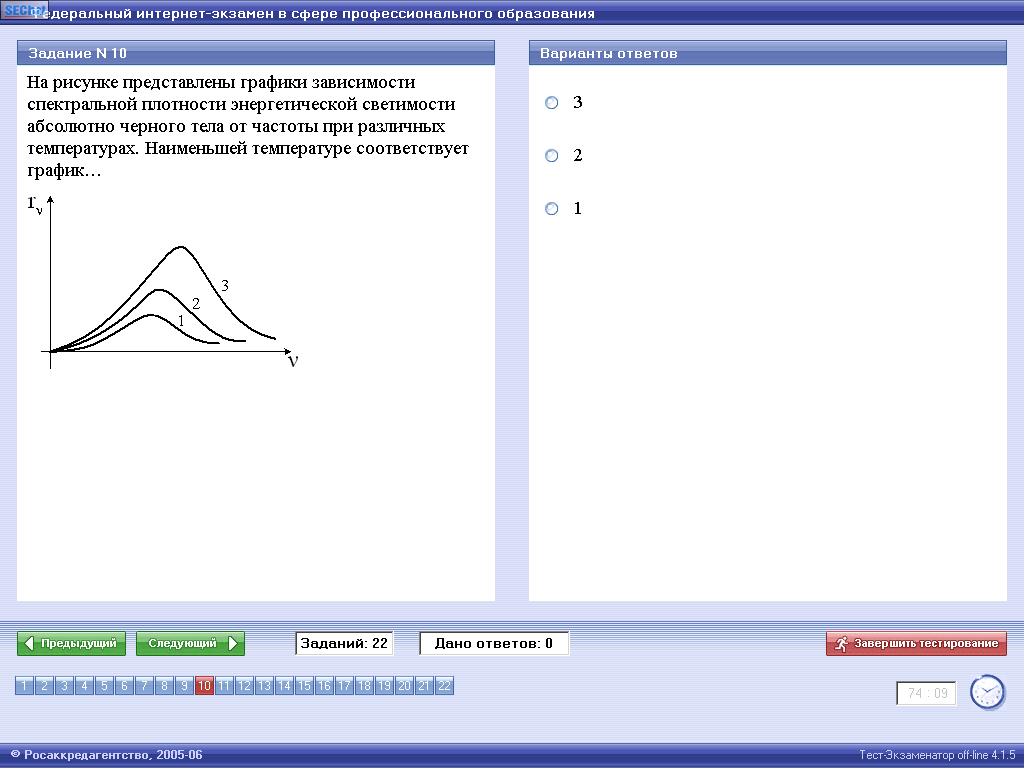
Task: Jump to question 18 in navigator
Action: coord(364,686)
